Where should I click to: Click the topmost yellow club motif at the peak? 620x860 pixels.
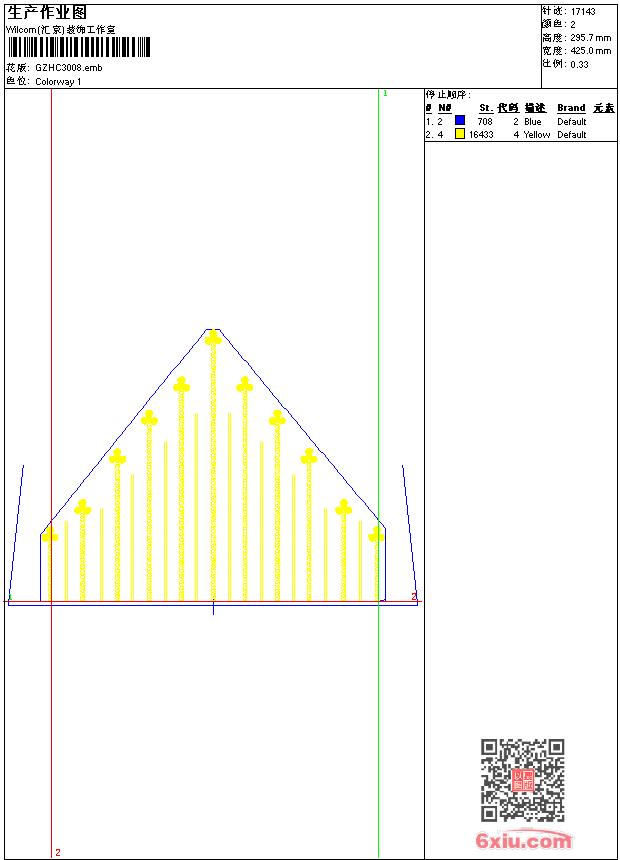pos(213,337)
